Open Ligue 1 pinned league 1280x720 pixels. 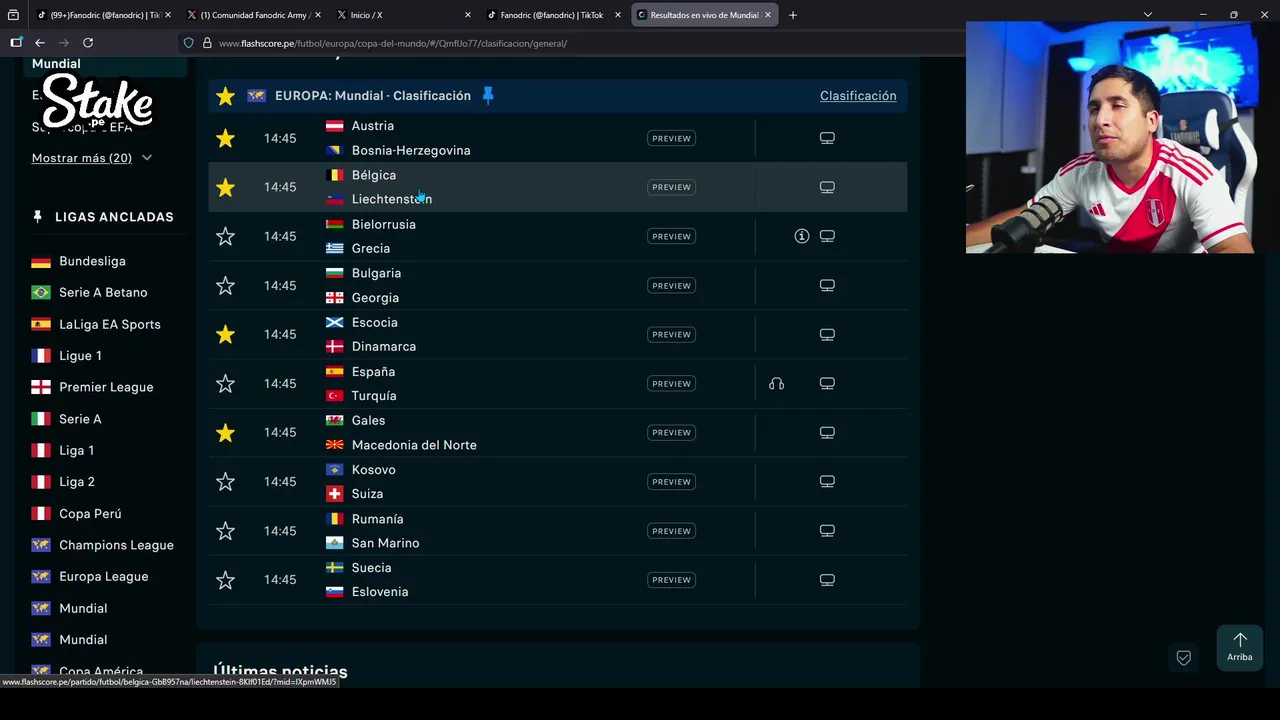click(x=80, y=355)
